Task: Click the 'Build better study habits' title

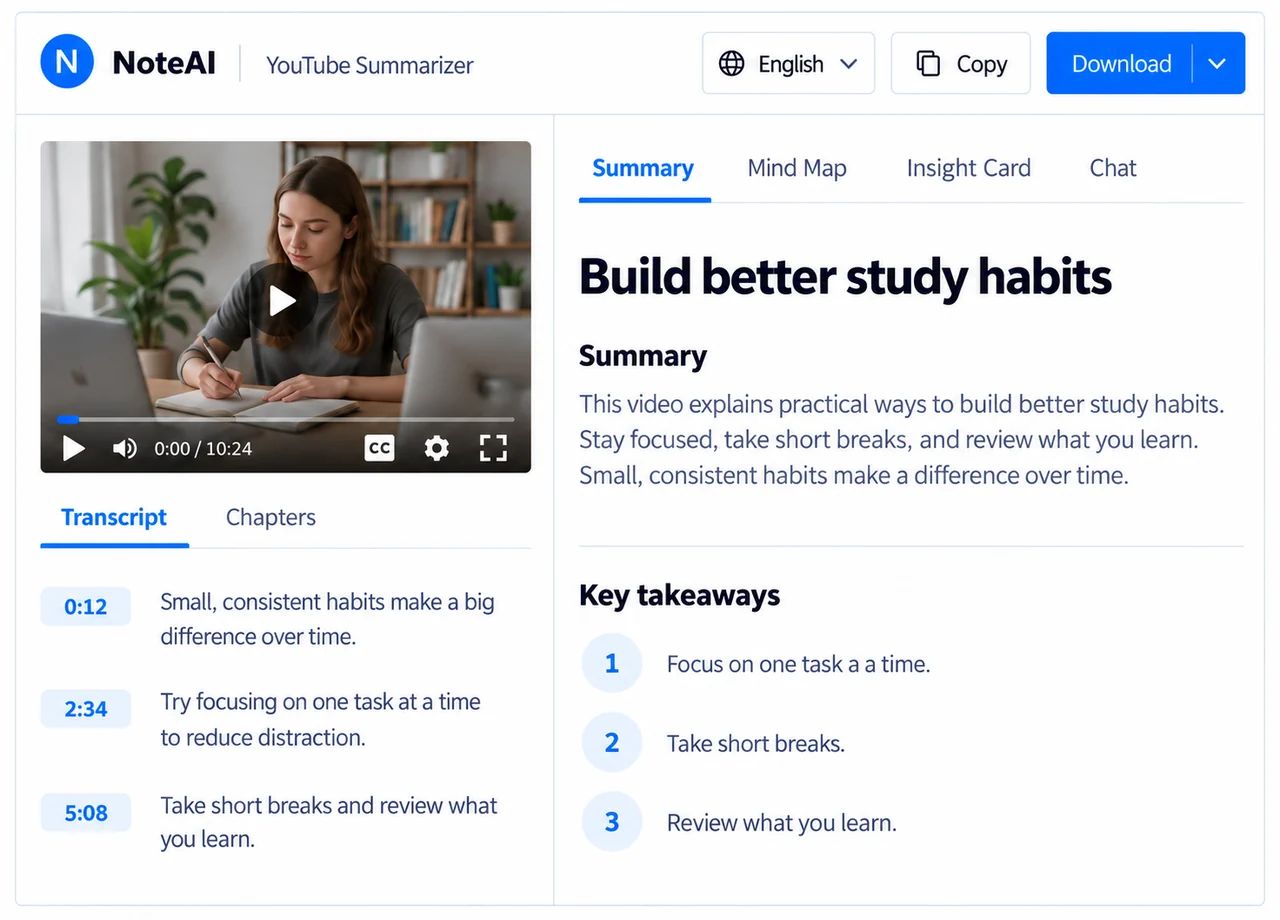Action: (845, 276)
